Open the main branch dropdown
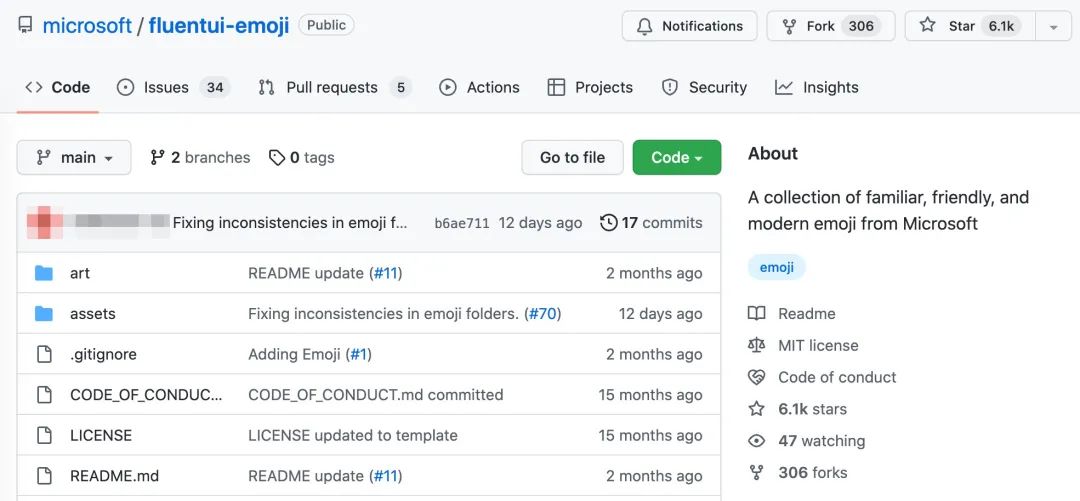1080x501 pixels. (74, 157)
